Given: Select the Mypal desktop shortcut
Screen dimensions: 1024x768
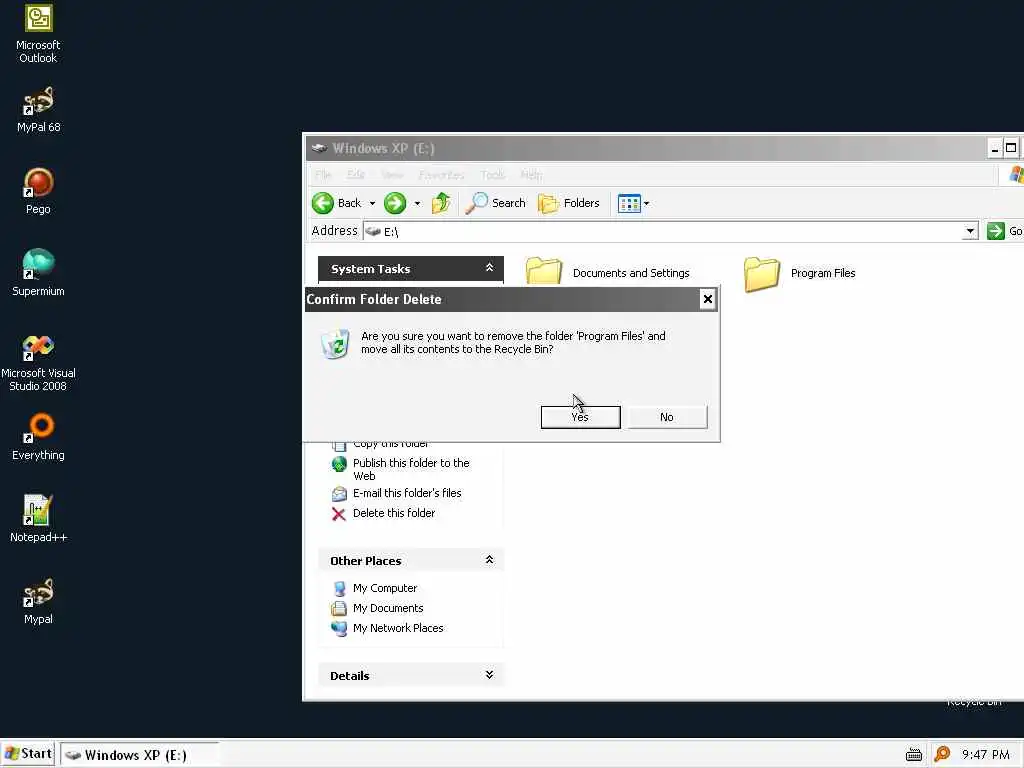Looking at the screenshot, I should pyautogui.click(x=38, y=601).
